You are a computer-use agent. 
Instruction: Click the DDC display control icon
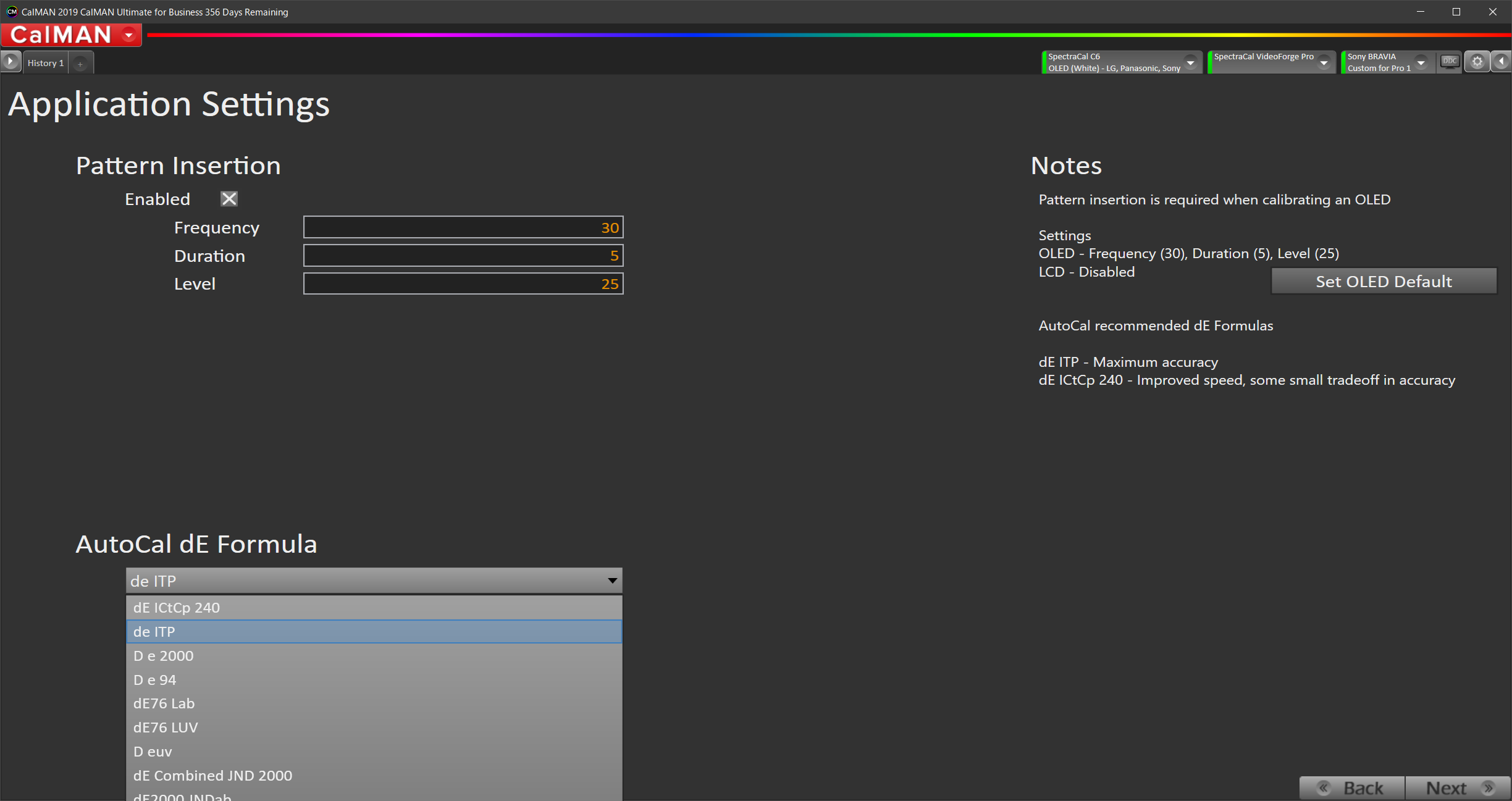(1450, 62)
